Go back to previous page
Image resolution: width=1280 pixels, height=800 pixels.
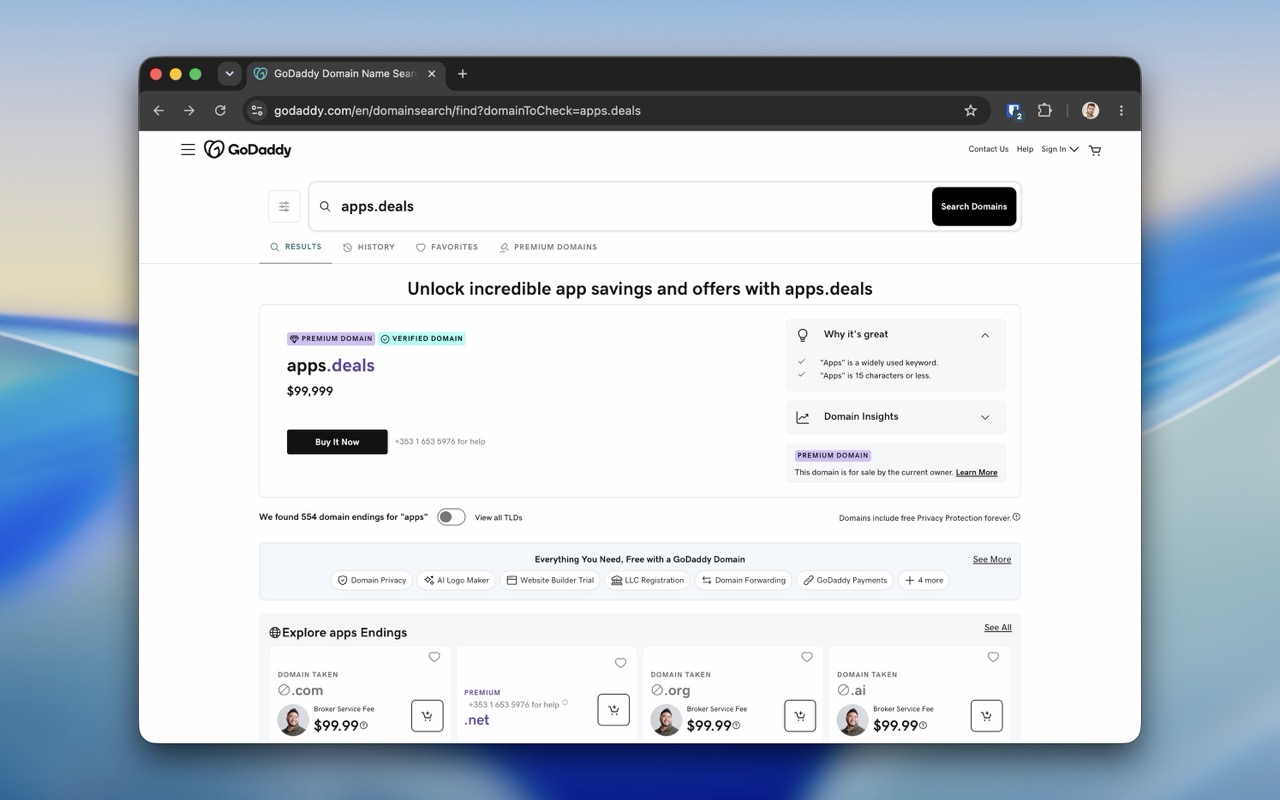[158, 110]
